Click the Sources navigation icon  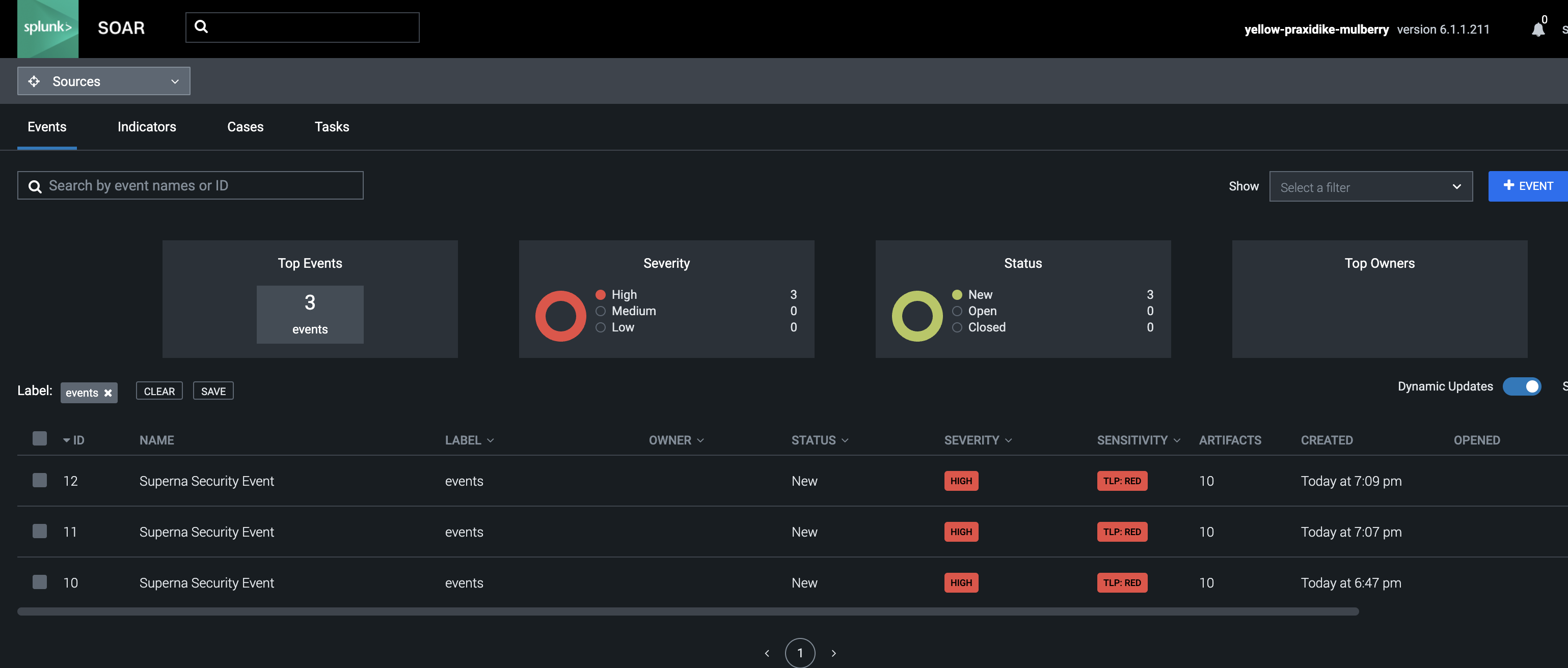click(x=34, y=81)
